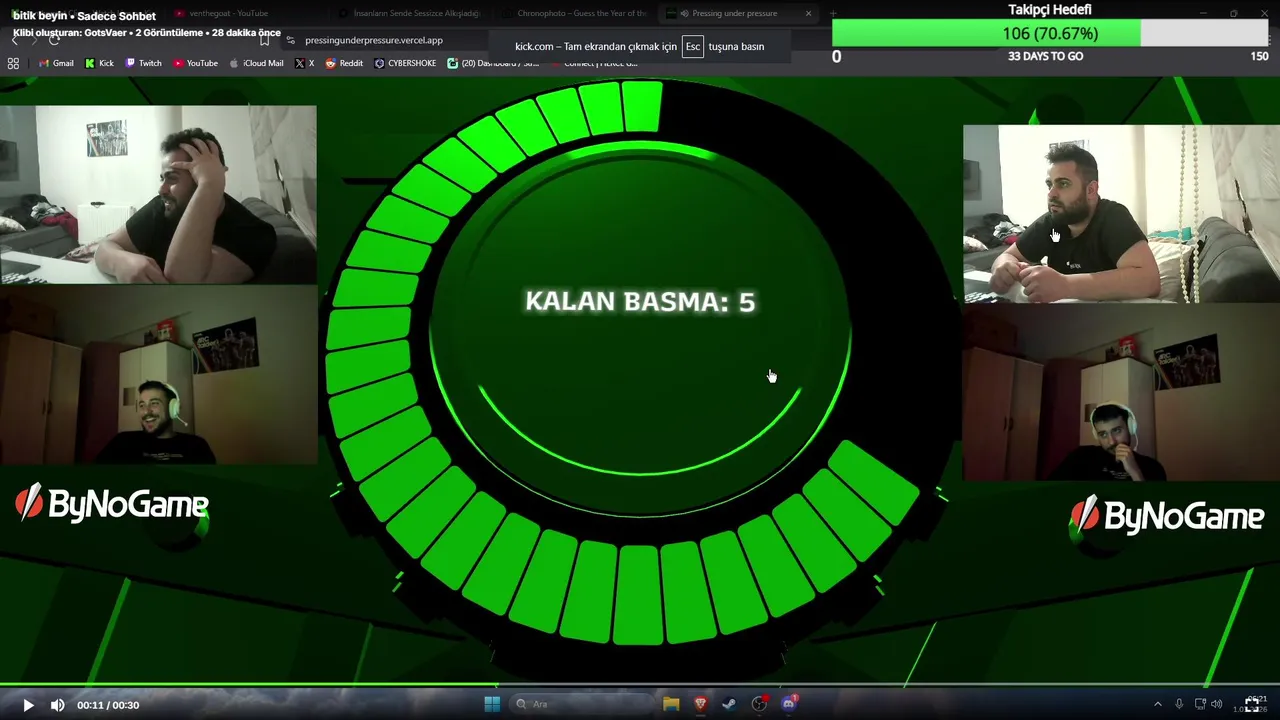Open the Reddit bookmark
Image resolution: width=1280 pixels, height=720 pixels.
coord(344,63)
